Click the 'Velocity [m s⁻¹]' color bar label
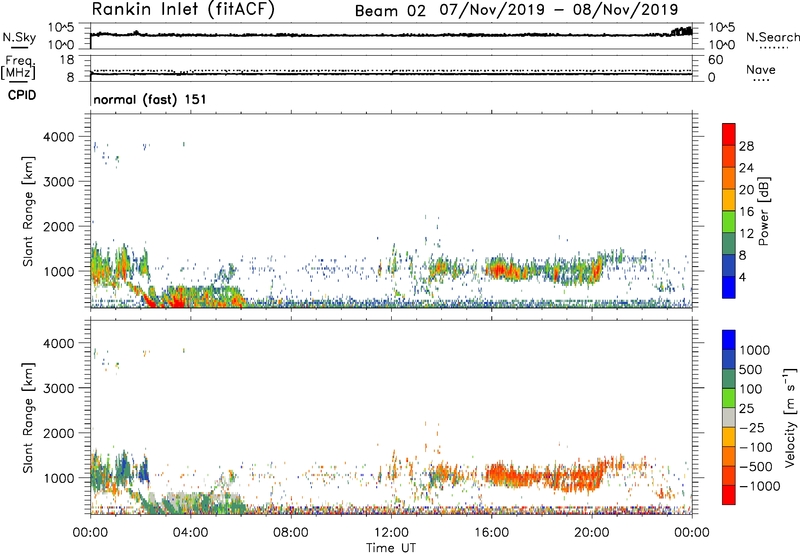The image size is (800, 554). click(x=790, y=417)
